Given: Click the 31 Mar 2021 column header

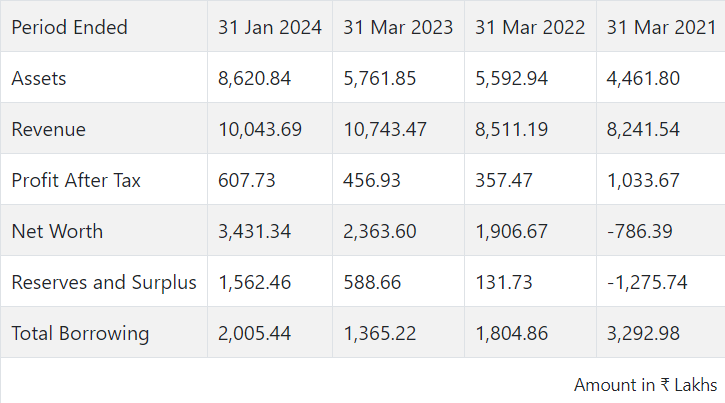Looking at the screenshot, I should pyautogui.click(x=660, y=27).
